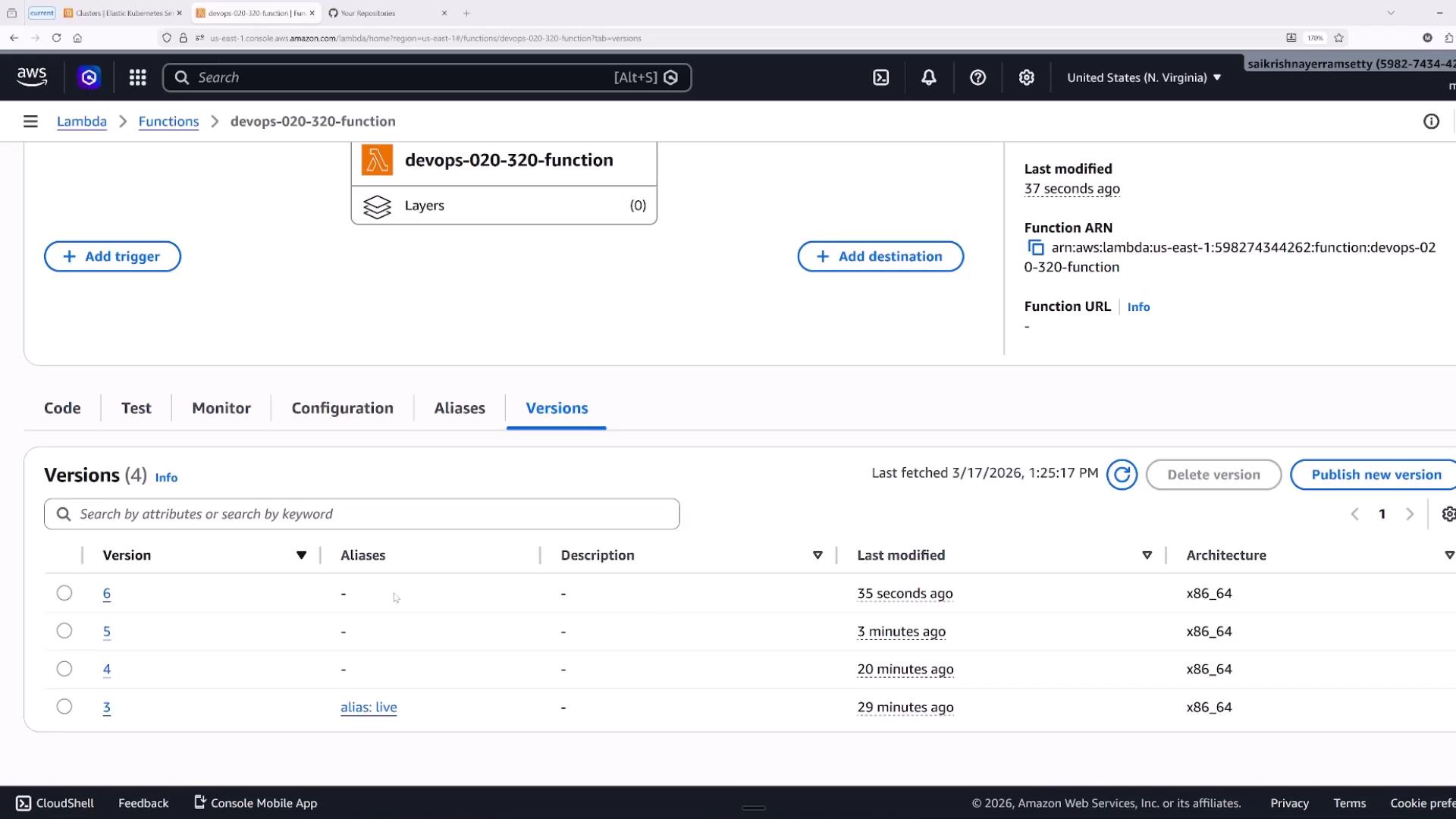Viewport: 1456px width, 819px height.
Task: Open CloudShell in the footer bar
Action: tap(55, 803)
